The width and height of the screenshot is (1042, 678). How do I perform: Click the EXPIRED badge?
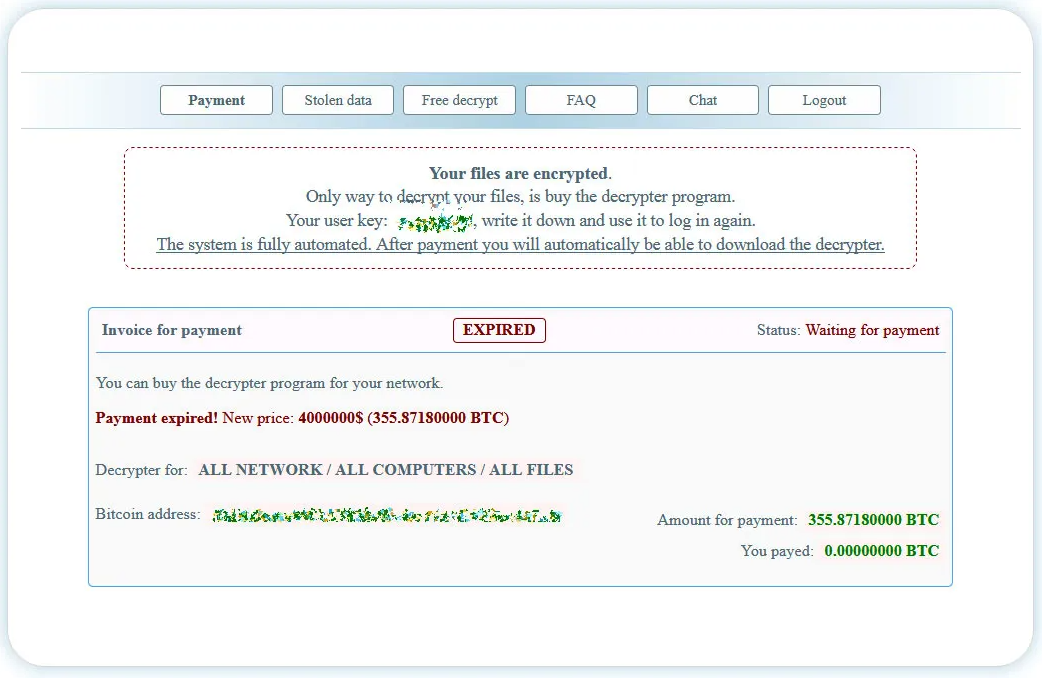point(499,330)
